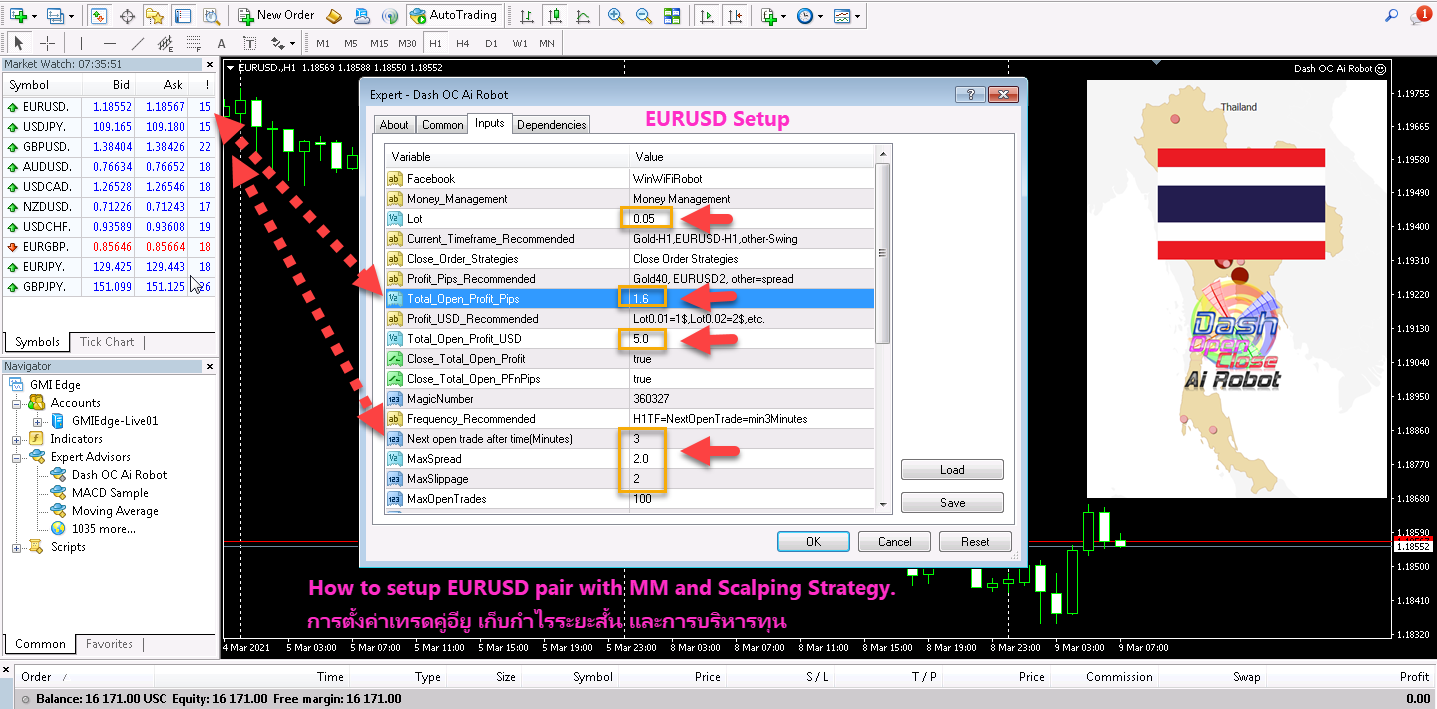Select the Trendline drawing tool
Viewport: 1437px width, 709px height.
point(138,43)
